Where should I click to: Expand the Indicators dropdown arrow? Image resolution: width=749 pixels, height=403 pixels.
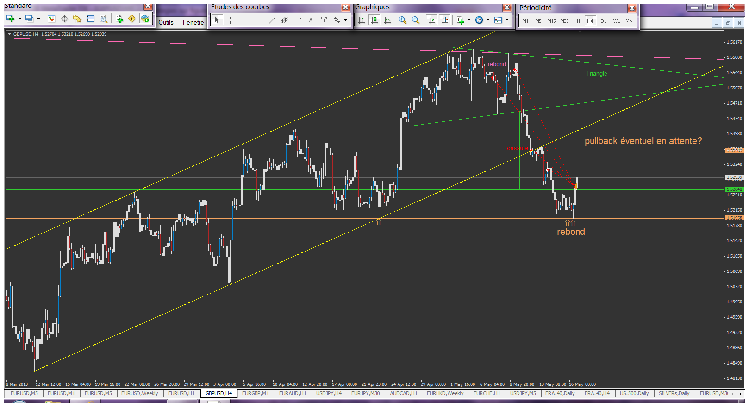[469, 20]
